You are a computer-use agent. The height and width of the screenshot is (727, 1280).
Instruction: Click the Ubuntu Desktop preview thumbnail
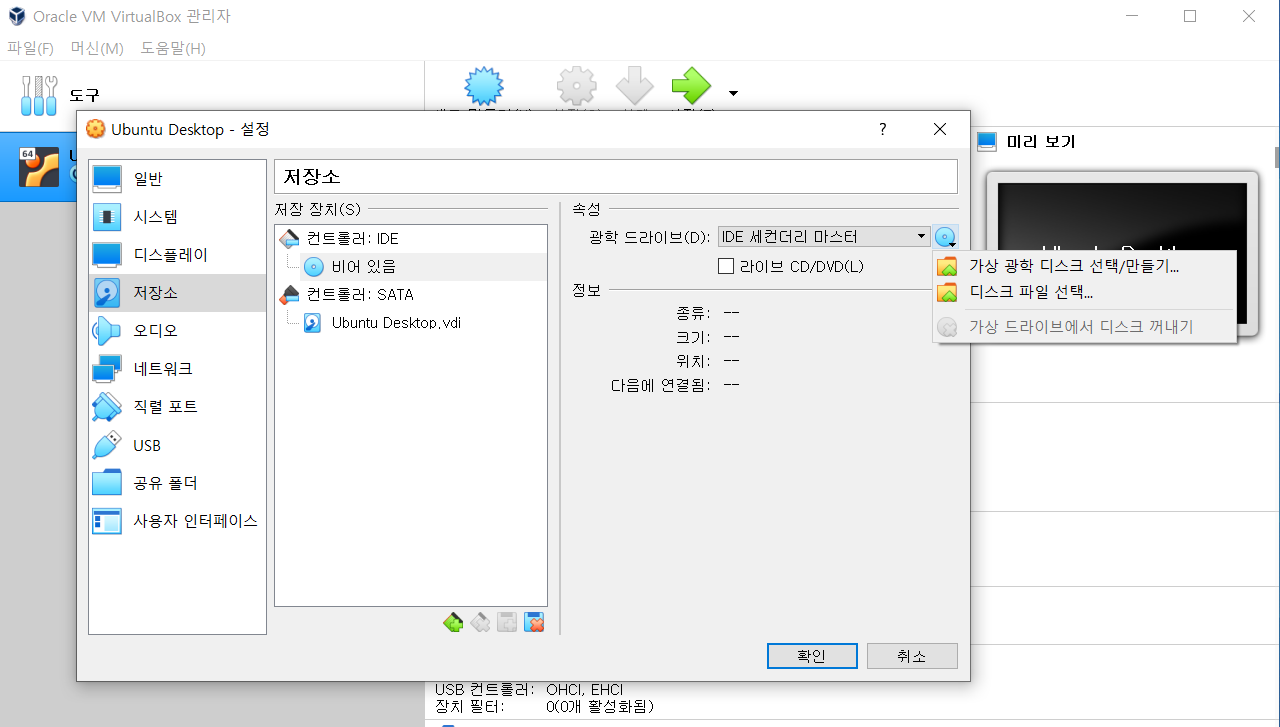click(1122, 253)
